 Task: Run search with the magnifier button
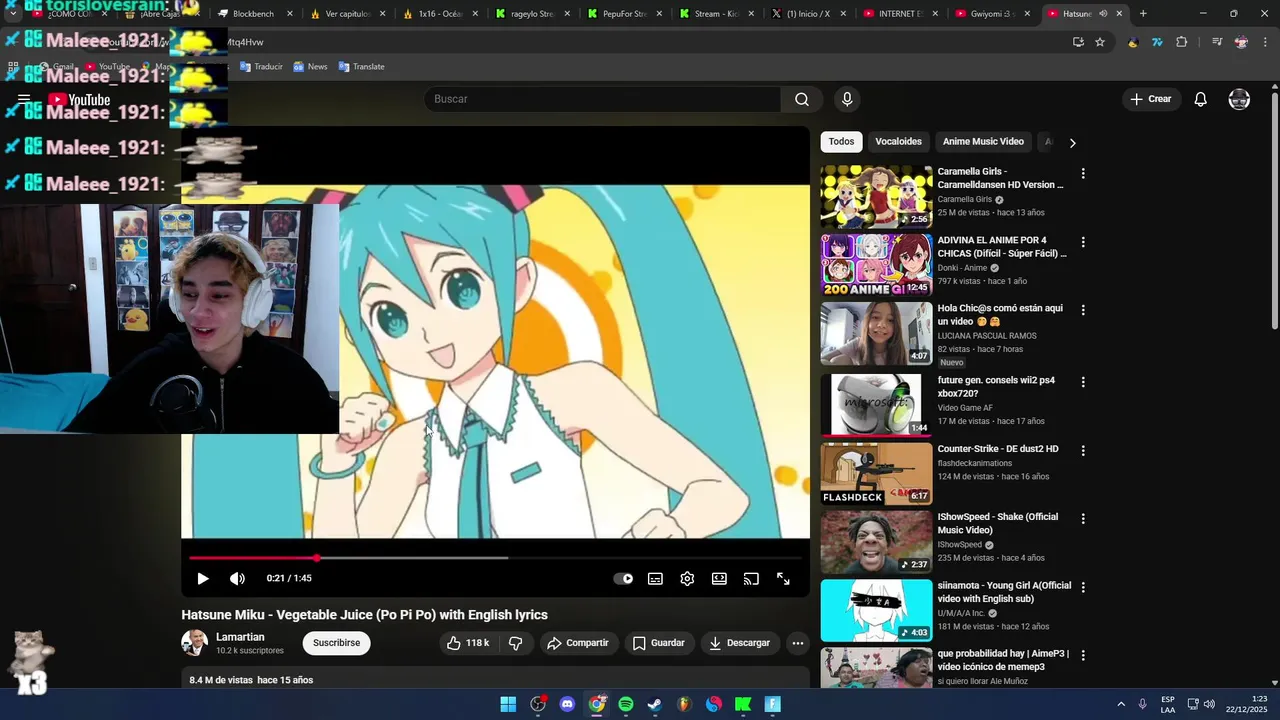click(801, 99)
